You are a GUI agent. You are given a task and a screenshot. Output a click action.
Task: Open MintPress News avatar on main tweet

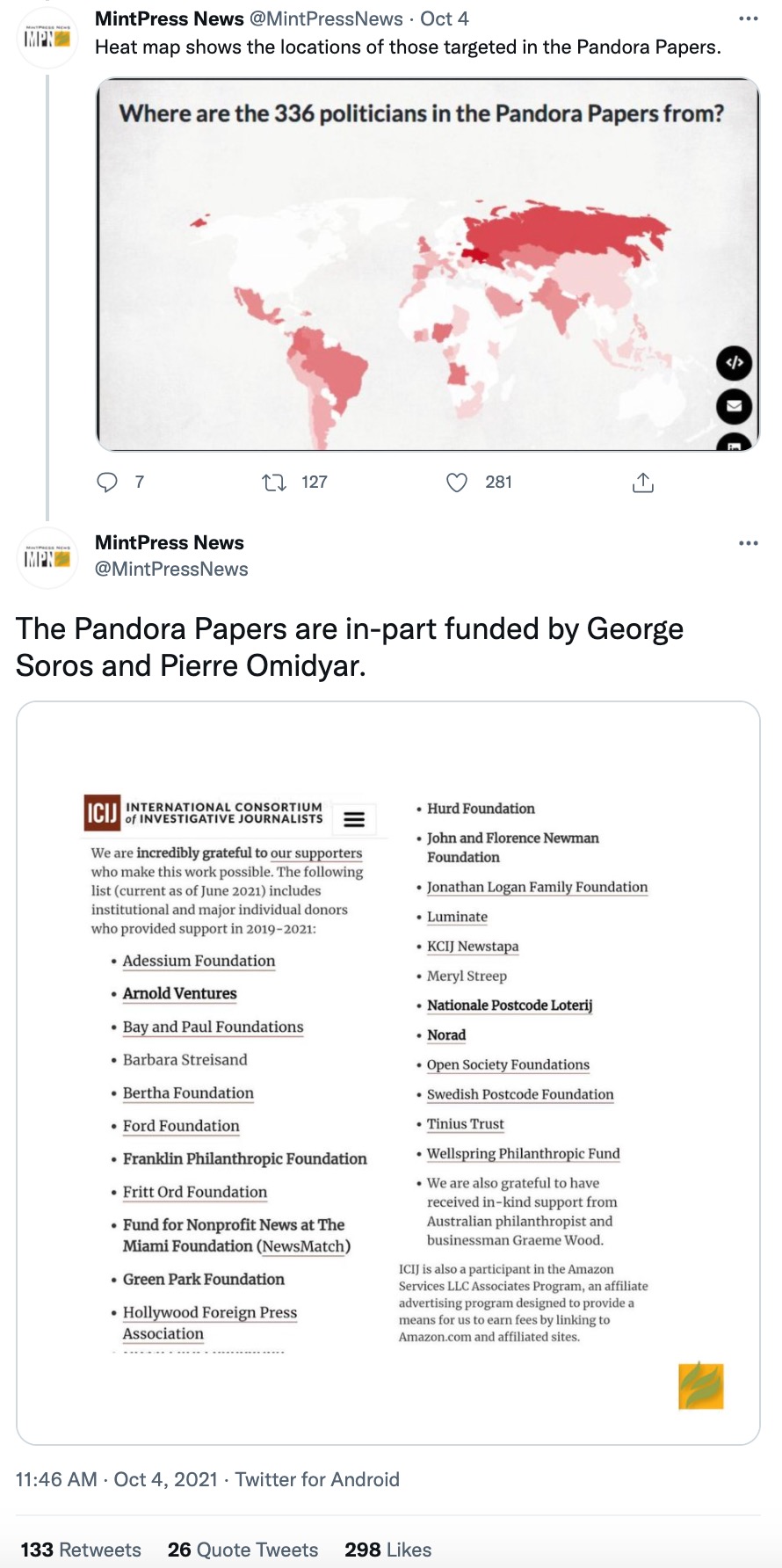tap(47, 557)
